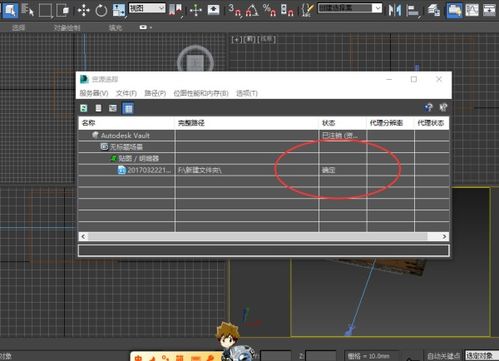Open the 选项(T) menu in Asset Tracking
Viewport: 499px width, 361px height.
[x=247, y=93]
